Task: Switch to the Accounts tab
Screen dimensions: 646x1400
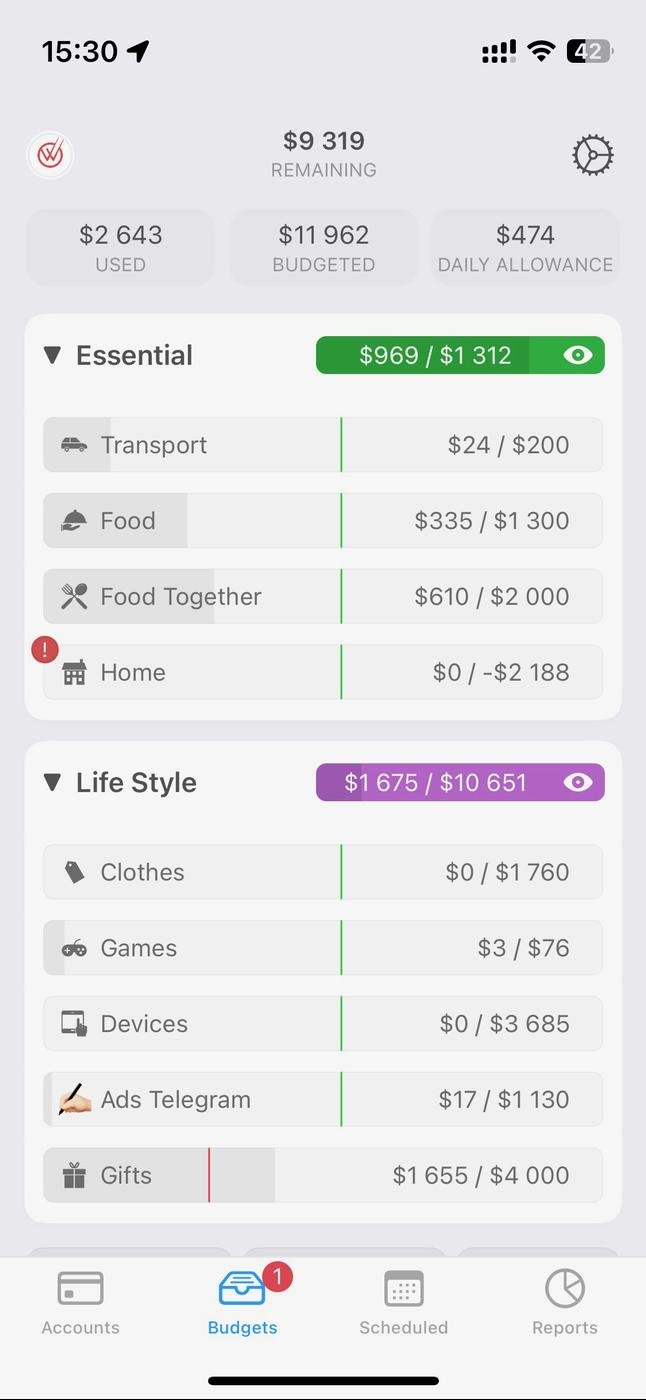Action: pos(80,1302)
